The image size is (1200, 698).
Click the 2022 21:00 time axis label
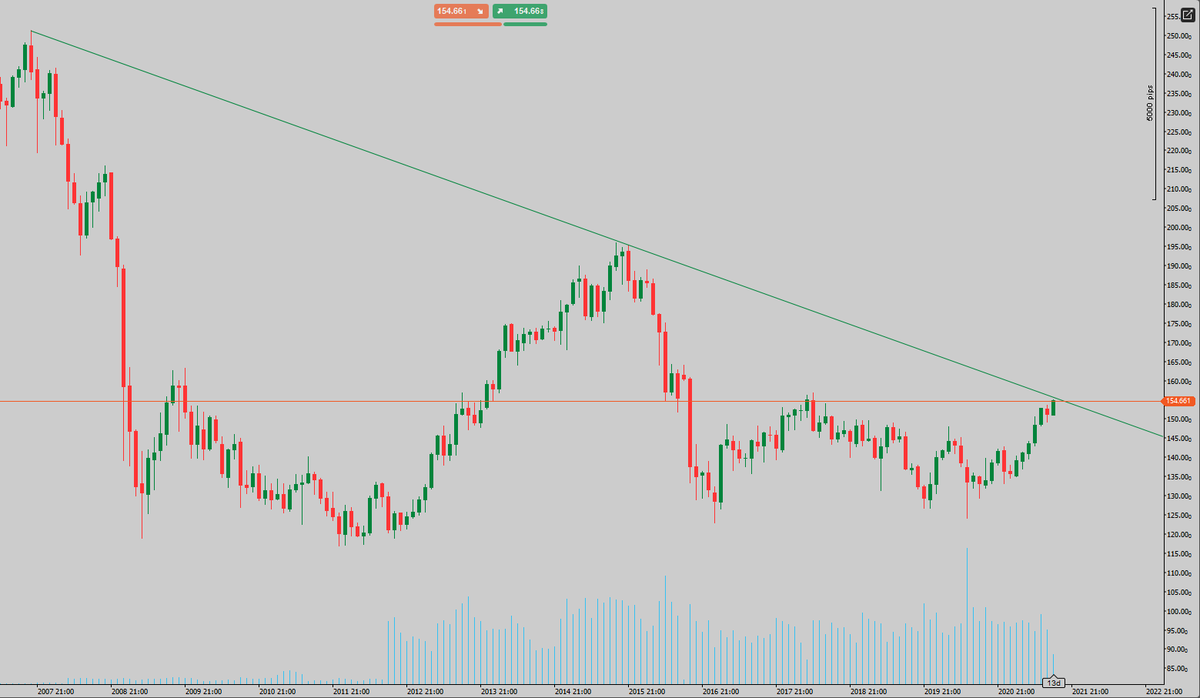[x=1163, y=691]
